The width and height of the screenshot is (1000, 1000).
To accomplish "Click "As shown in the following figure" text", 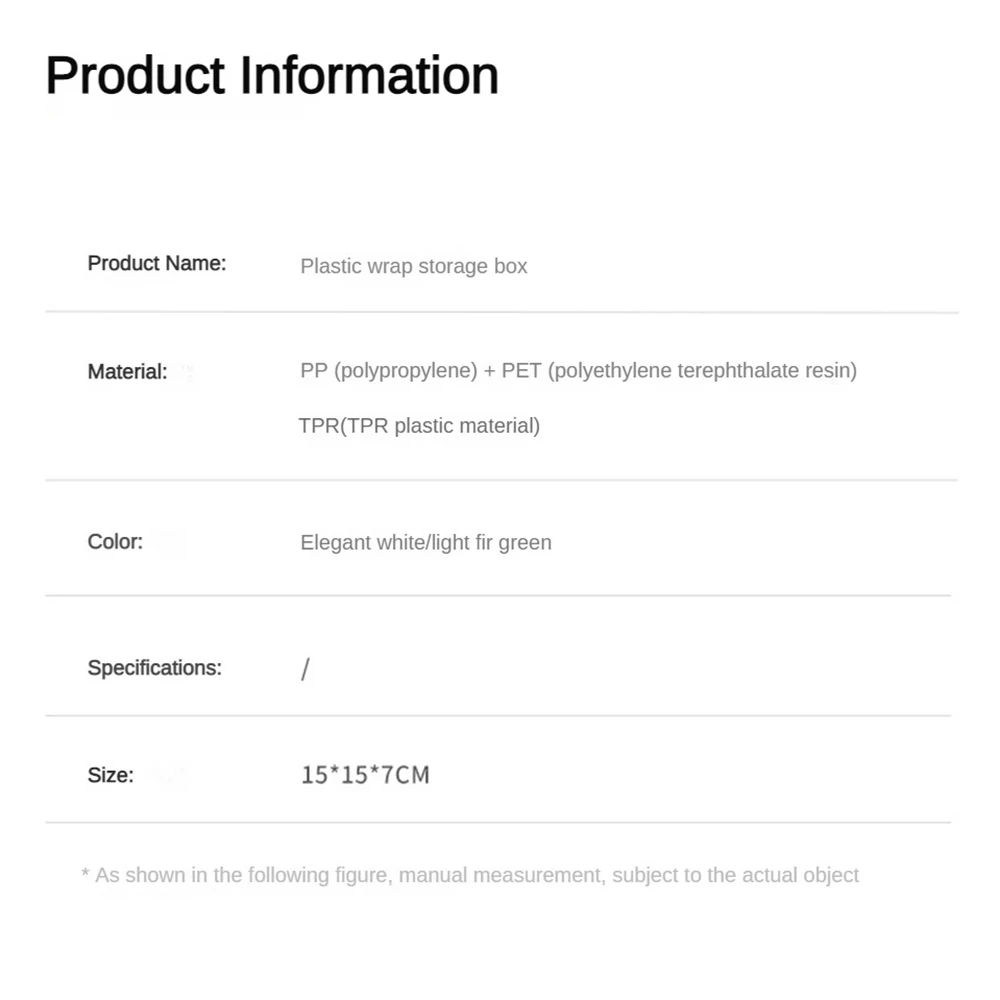I will coord(243,876).
